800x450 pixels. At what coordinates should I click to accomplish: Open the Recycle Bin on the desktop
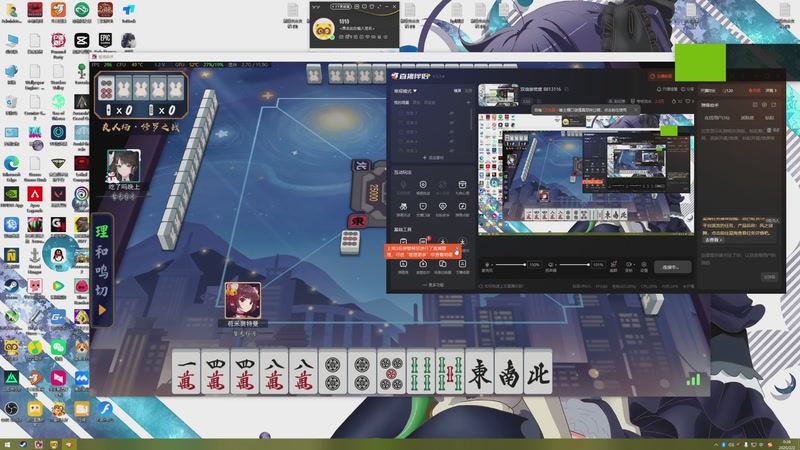[x=11, y=102]
